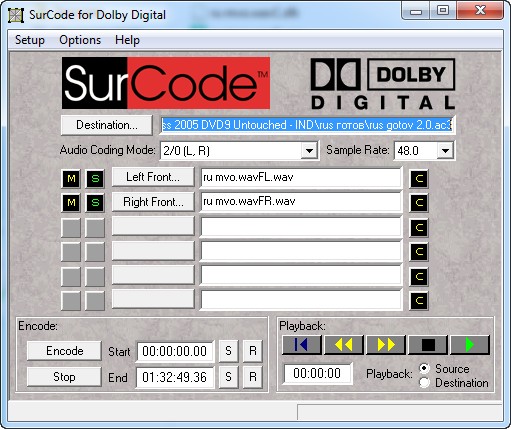Maximize the SurCode window
This screenshot has width=511, height=429.
pyautogui.click(x=443, y=11)
